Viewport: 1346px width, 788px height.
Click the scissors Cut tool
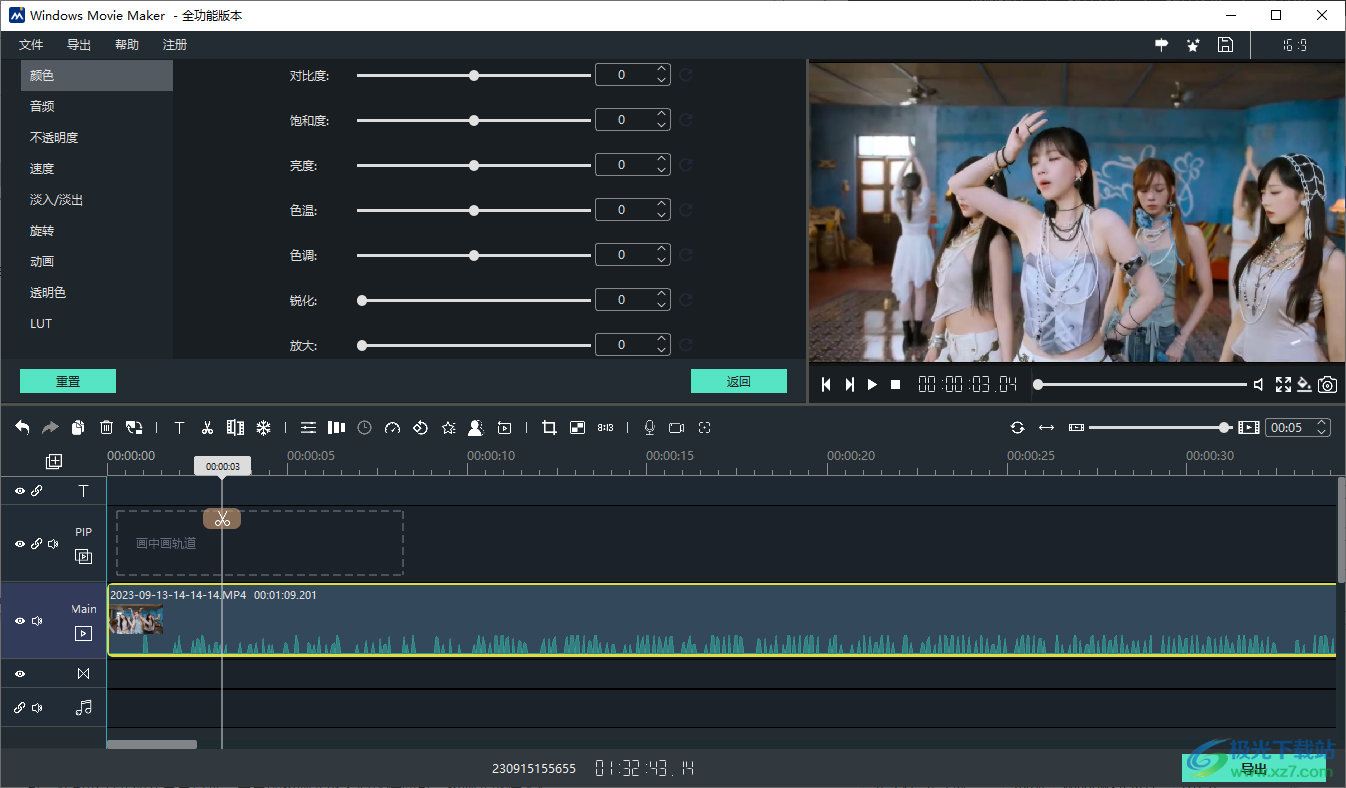pyautogui.click(x=207, y=427)
